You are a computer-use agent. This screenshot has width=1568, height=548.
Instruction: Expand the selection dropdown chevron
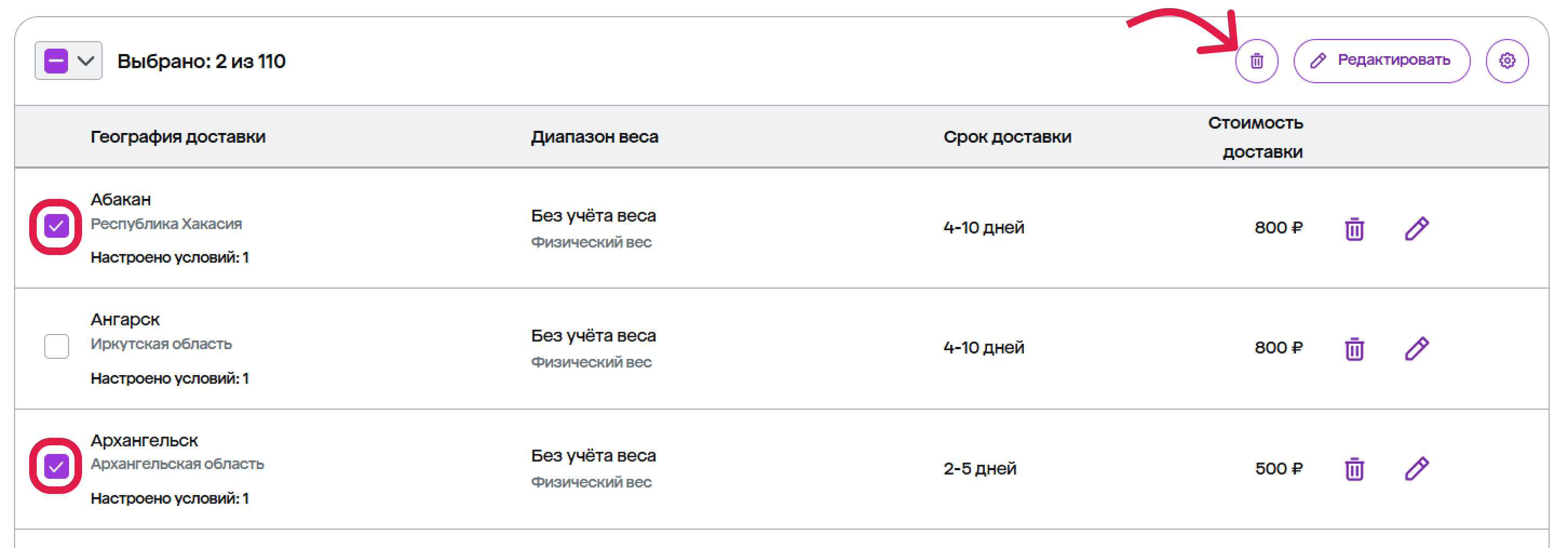pyautogui.click(x=86, y=61)
